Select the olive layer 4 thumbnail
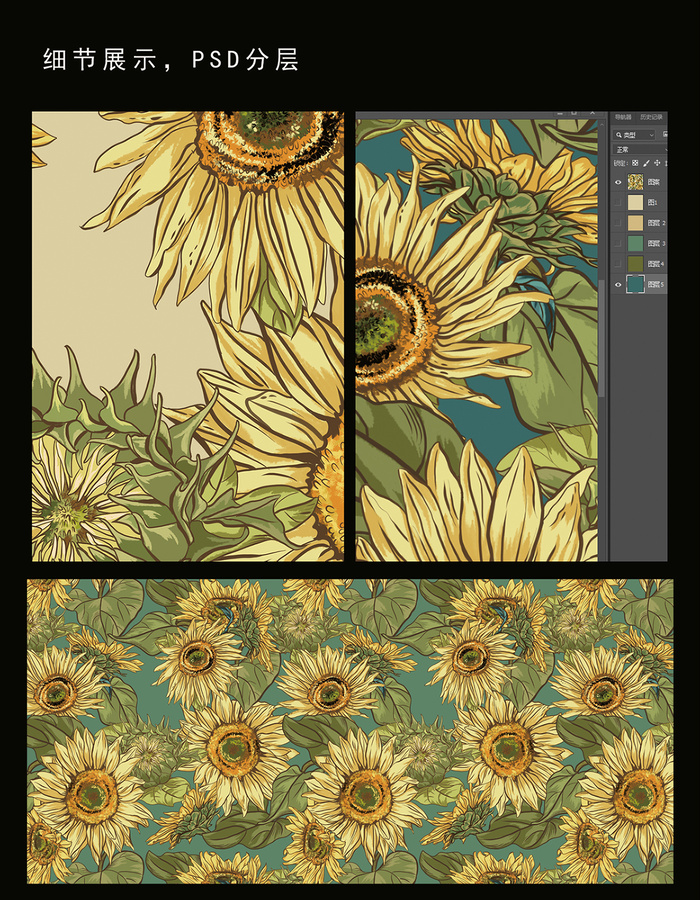Screen dimensions: 700x900 point(635,263)
